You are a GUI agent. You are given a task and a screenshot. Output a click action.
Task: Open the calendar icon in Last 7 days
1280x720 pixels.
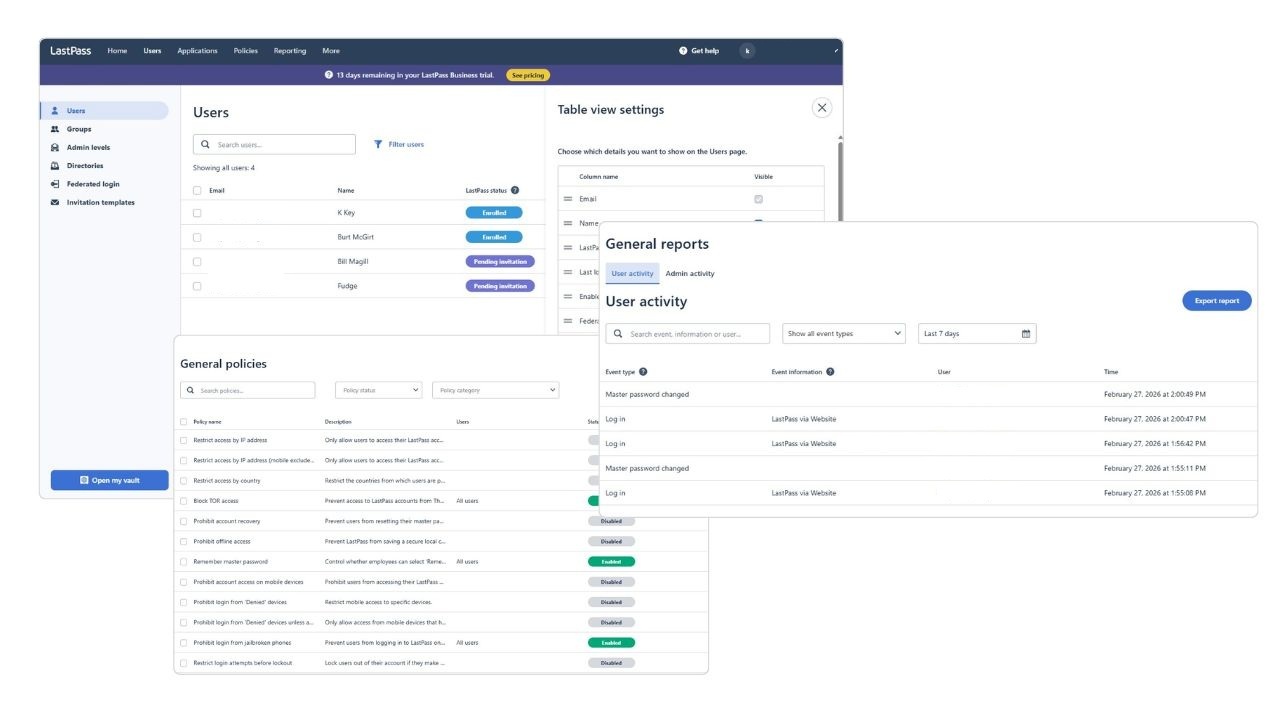point(1026,334)
